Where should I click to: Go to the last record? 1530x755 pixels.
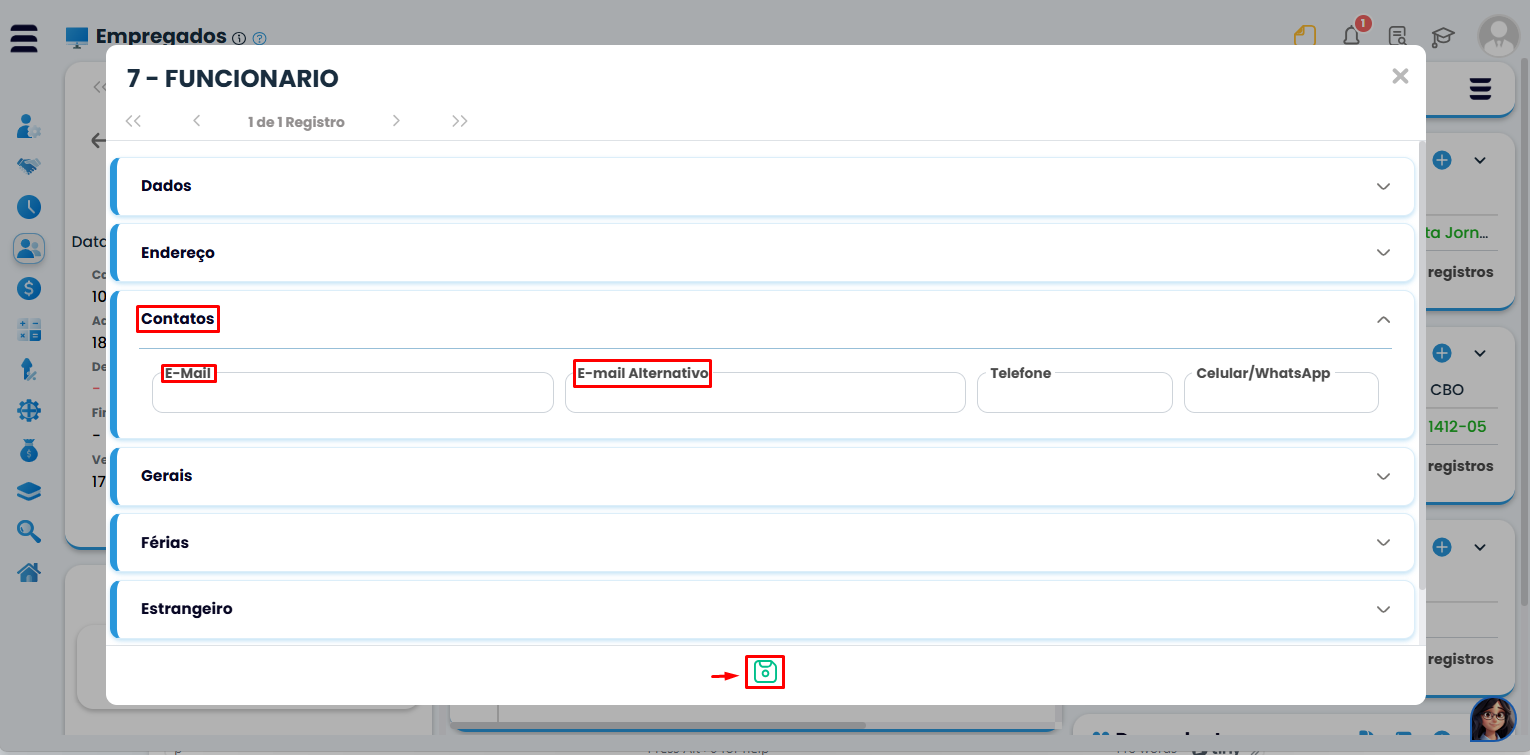pos(460,121)
